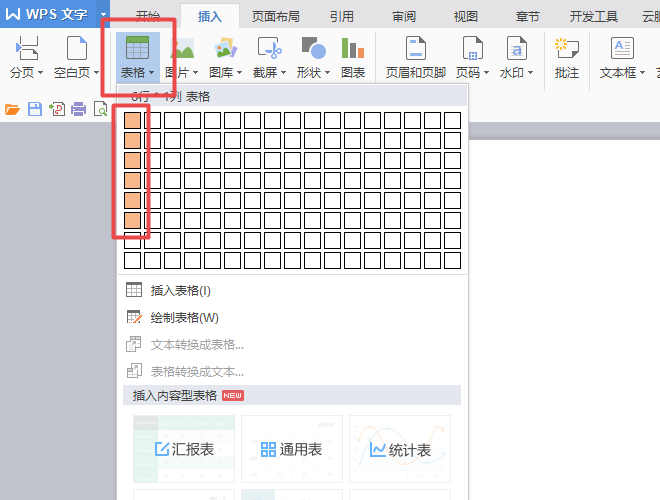Click the 分页 page break icon

click(27, 48)
